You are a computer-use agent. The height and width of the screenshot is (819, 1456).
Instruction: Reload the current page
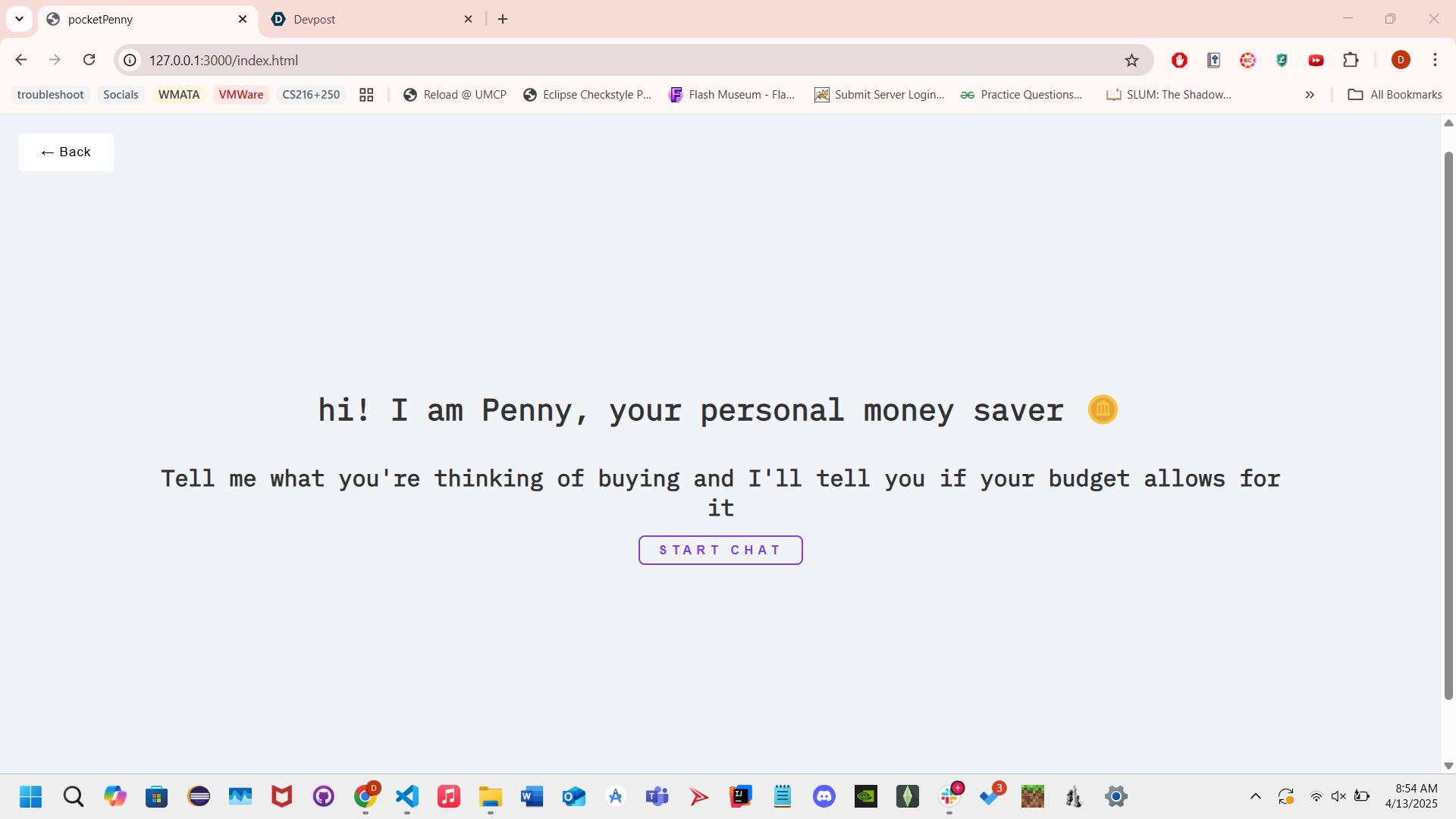[89, 60]
